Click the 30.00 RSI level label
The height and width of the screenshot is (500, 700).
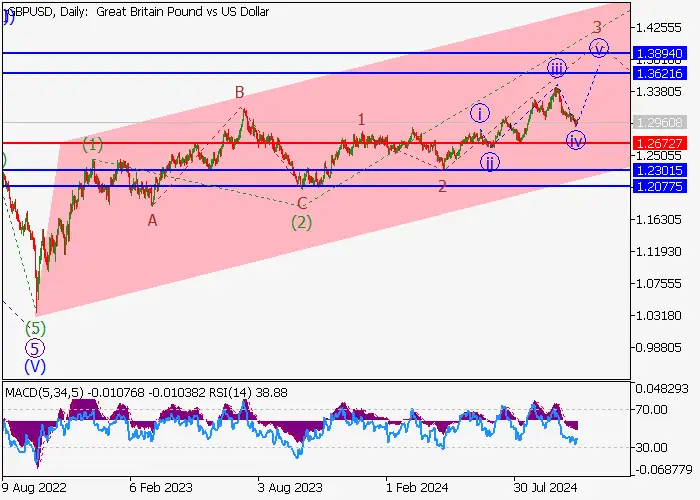651,447
